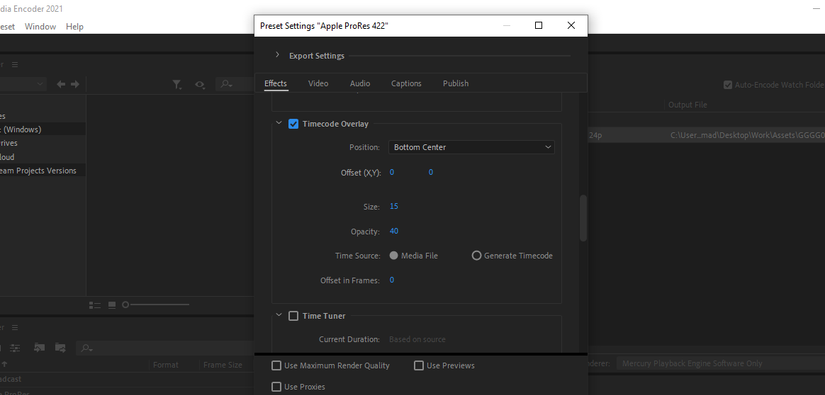Click the Offset in Frames value

pyautogui.click(x=392, y=280)
